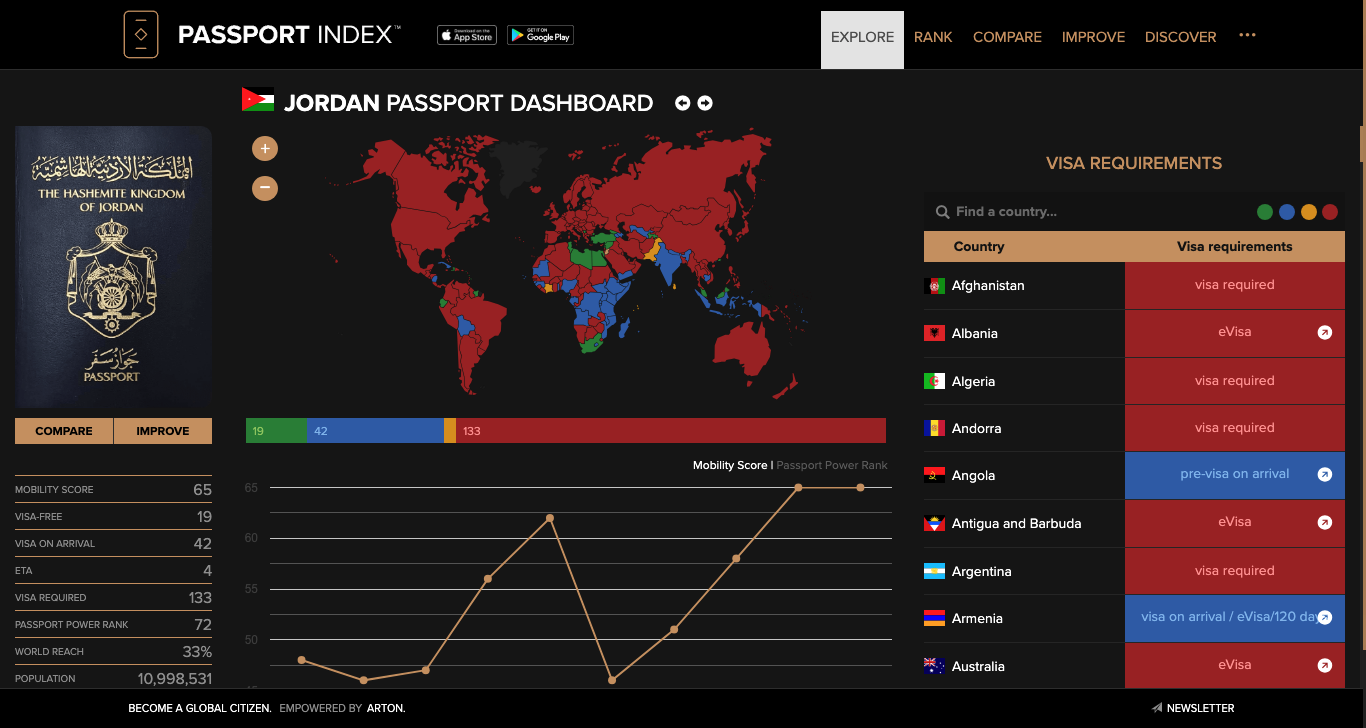Click the Passport Index logo icon
The image size is (1366, 728).
(141, 34)
